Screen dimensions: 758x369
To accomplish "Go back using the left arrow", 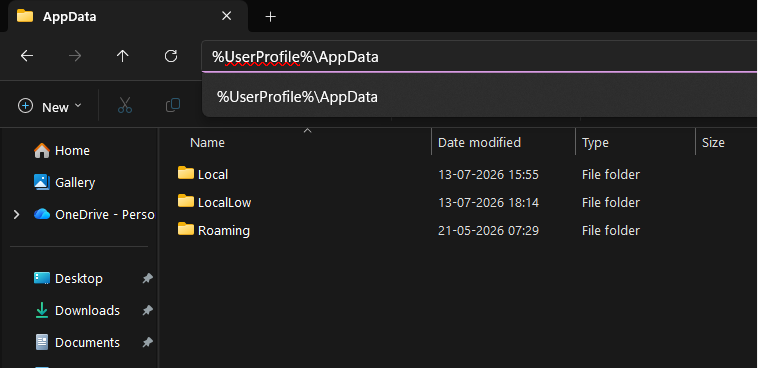I will pyautogui.click(x=27, y=57).
